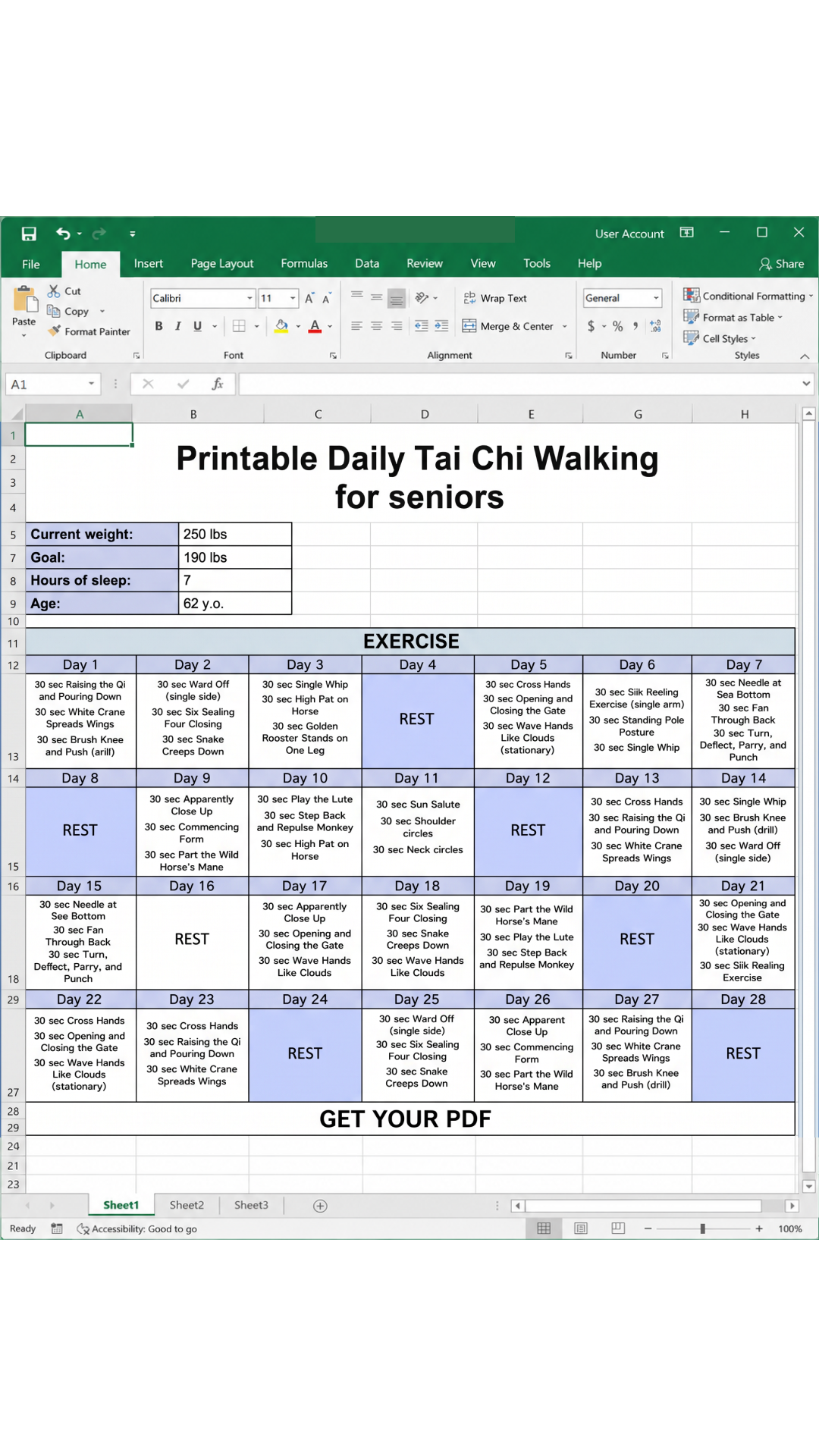This screenshot has height=1456, width=819.
Task: Click the Insert Function fx icon
Action: pos(218,384)
